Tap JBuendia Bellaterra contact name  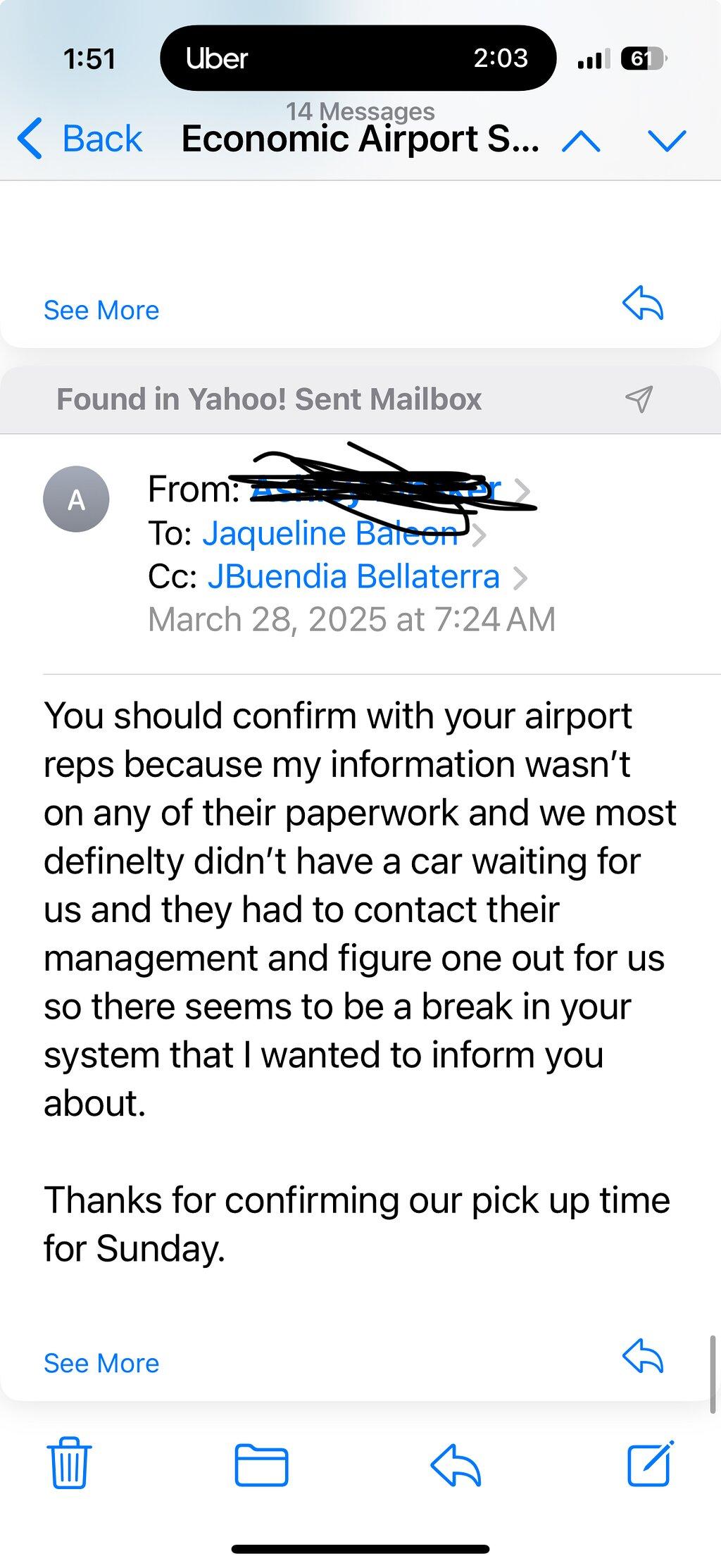point(353,576)
